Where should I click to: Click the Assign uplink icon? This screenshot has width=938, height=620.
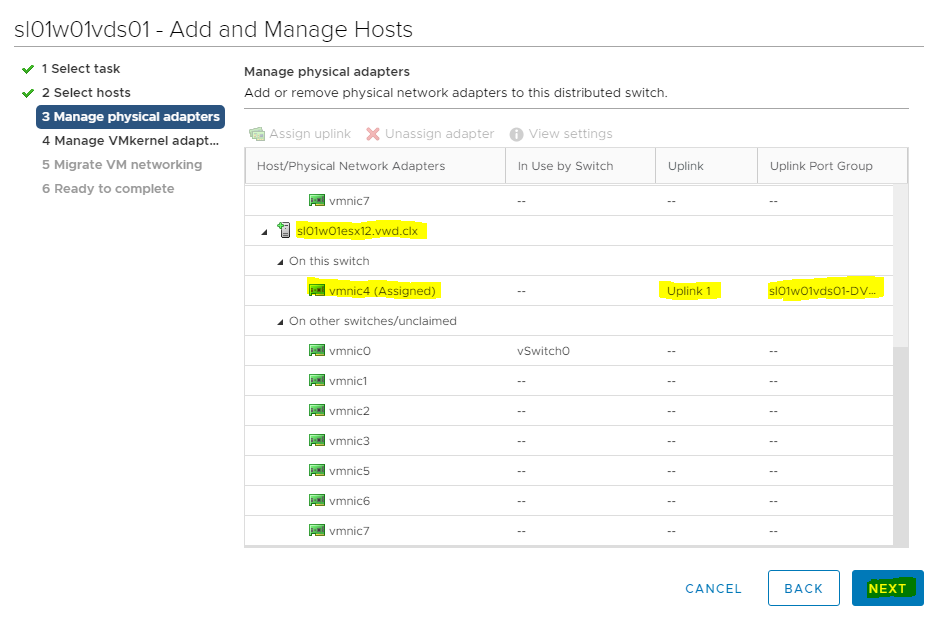point(257,133)
